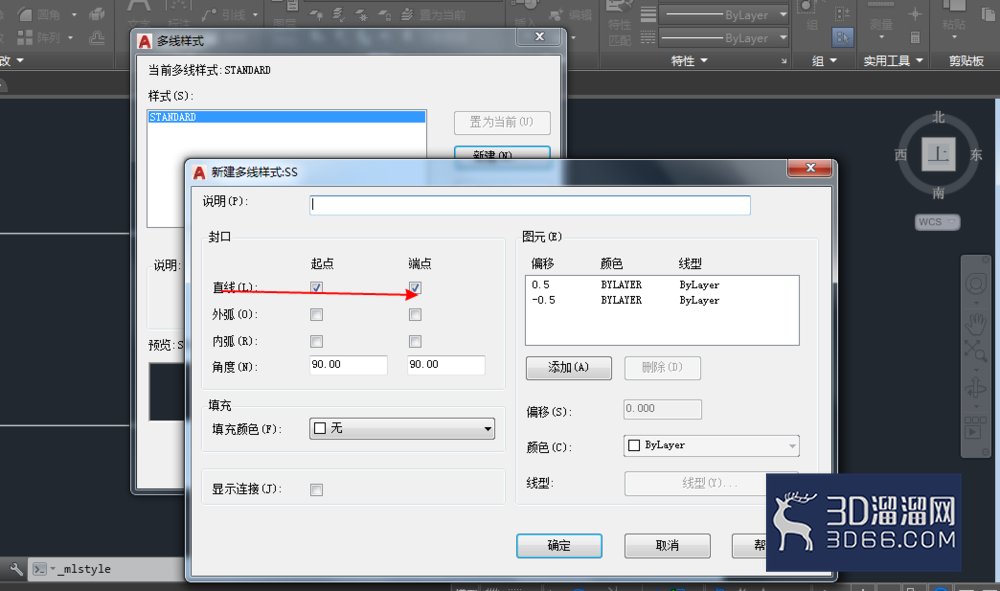Click the ViewCube south direction 南
1000x591 pixels.
(x=938, y=193)
